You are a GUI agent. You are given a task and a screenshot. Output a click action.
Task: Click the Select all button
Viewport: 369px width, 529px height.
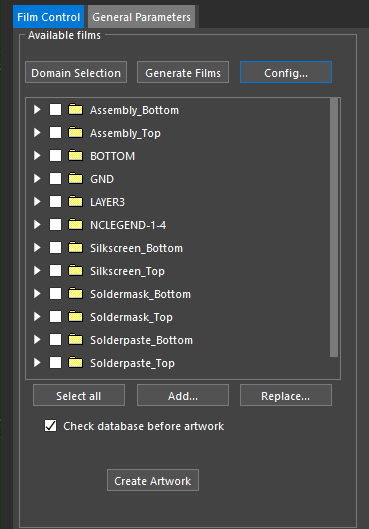click(x=79, y=395)
